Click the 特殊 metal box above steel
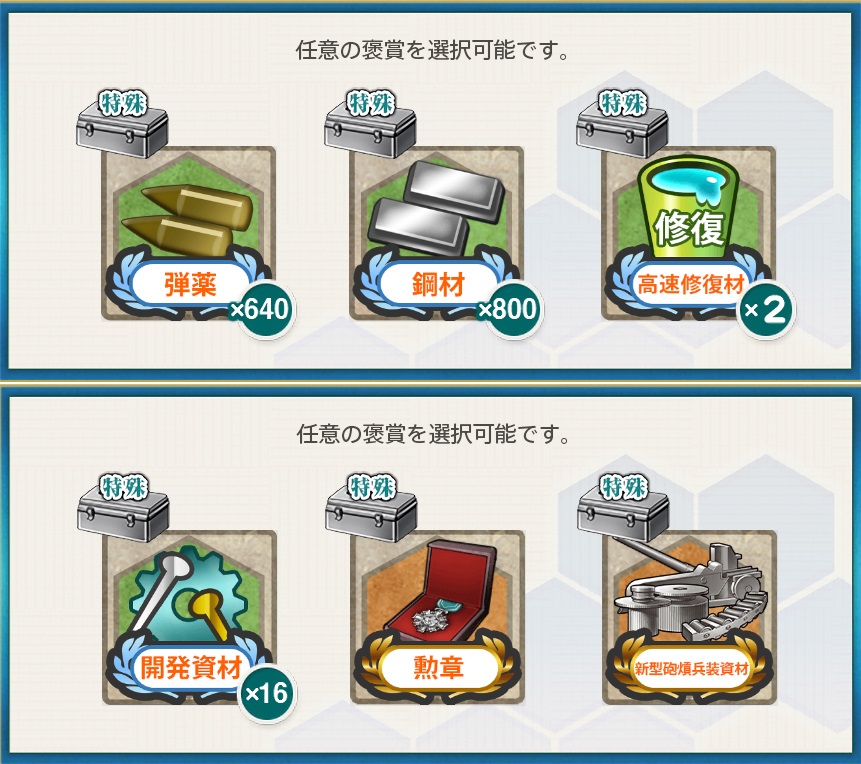The width and height of the screenshot is (861, 764). [x=370, y=125]
